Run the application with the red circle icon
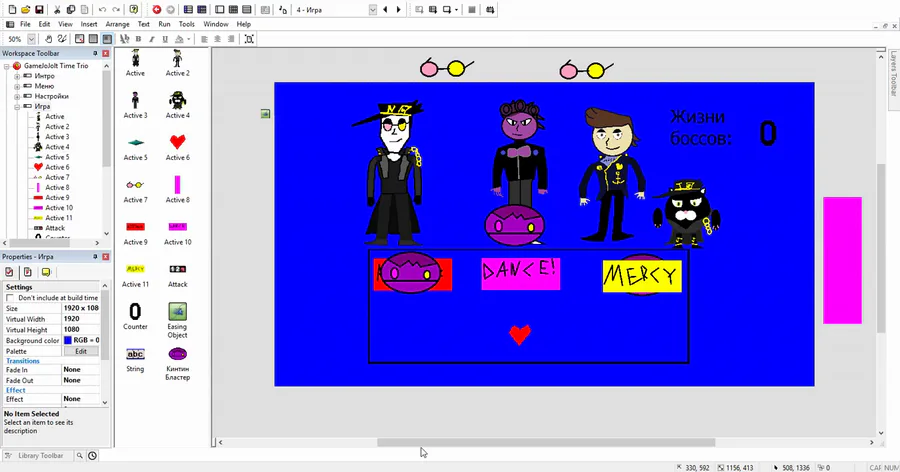The height and width of the screenshot is (472, 900). coord(157,10)
